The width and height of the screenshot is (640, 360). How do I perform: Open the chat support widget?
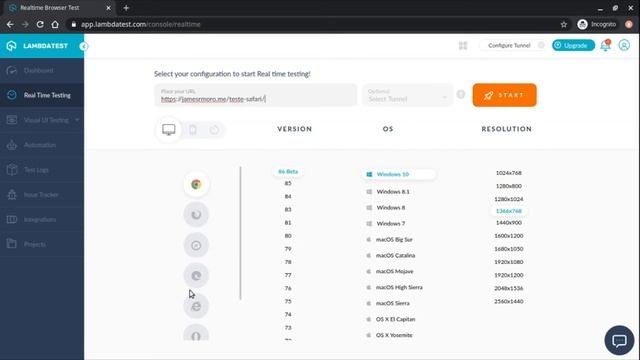click(619, 340)
